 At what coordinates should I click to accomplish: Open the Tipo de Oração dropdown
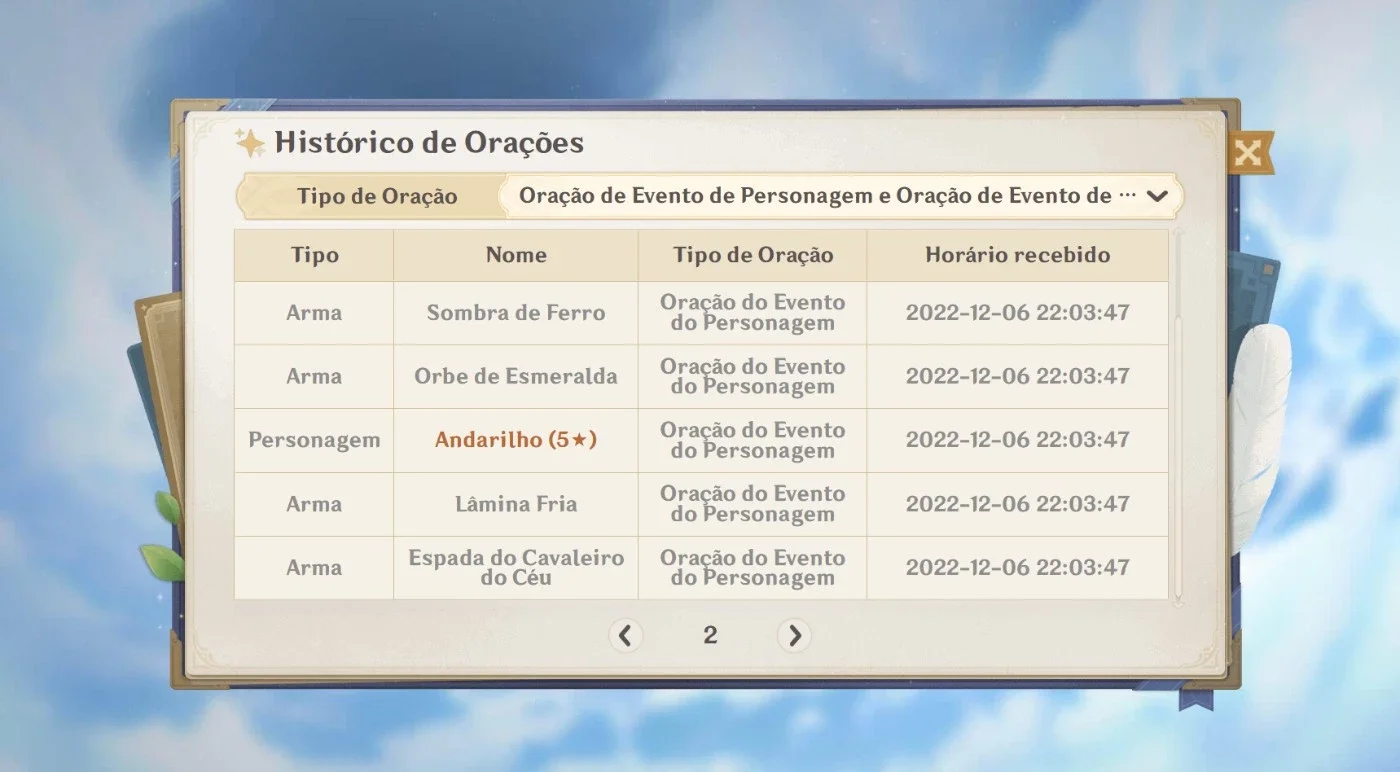click(x=841, y=196)
